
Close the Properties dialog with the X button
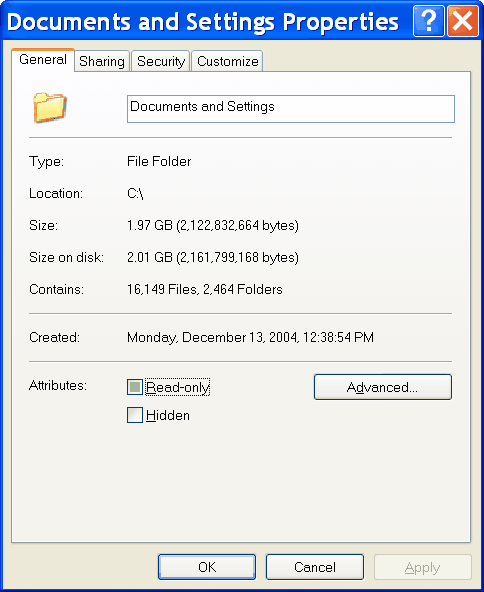point(462,21)
